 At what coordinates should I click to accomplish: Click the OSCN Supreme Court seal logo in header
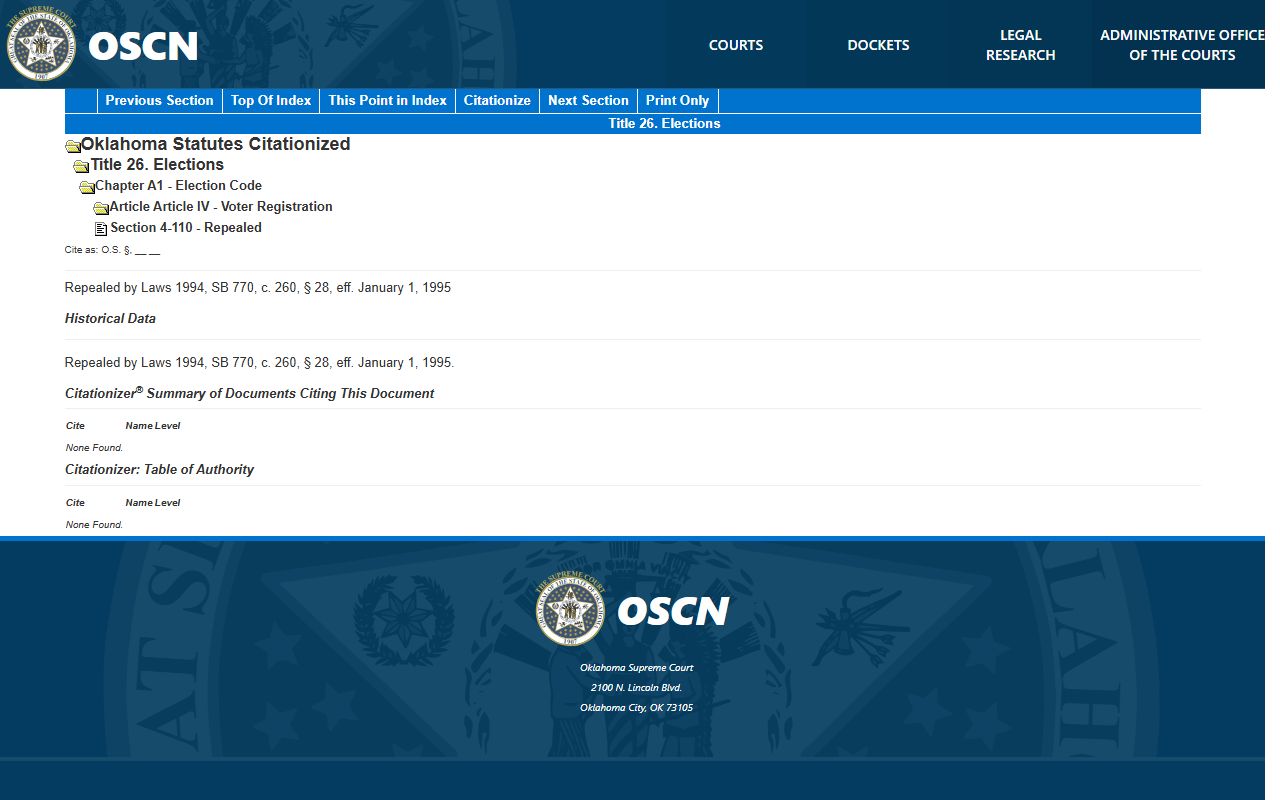click(42, 44)
